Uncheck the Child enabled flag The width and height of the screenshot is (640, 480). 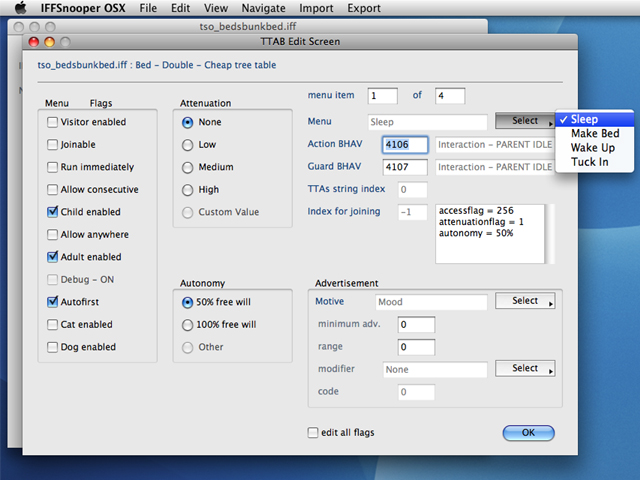tap(52, 212)
